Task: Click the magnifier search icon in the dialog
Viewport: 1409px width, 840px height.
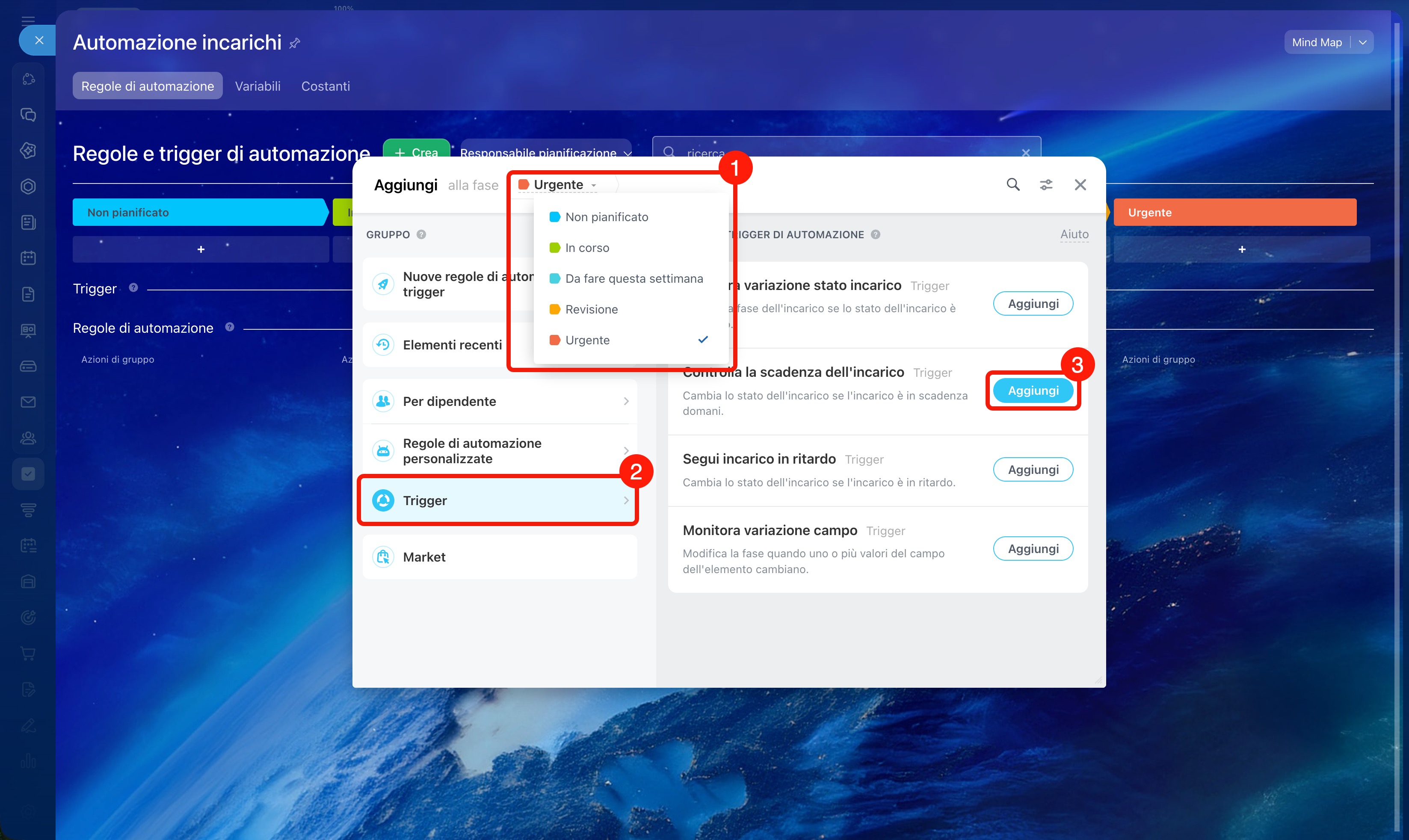Action: pos(1013,184)
